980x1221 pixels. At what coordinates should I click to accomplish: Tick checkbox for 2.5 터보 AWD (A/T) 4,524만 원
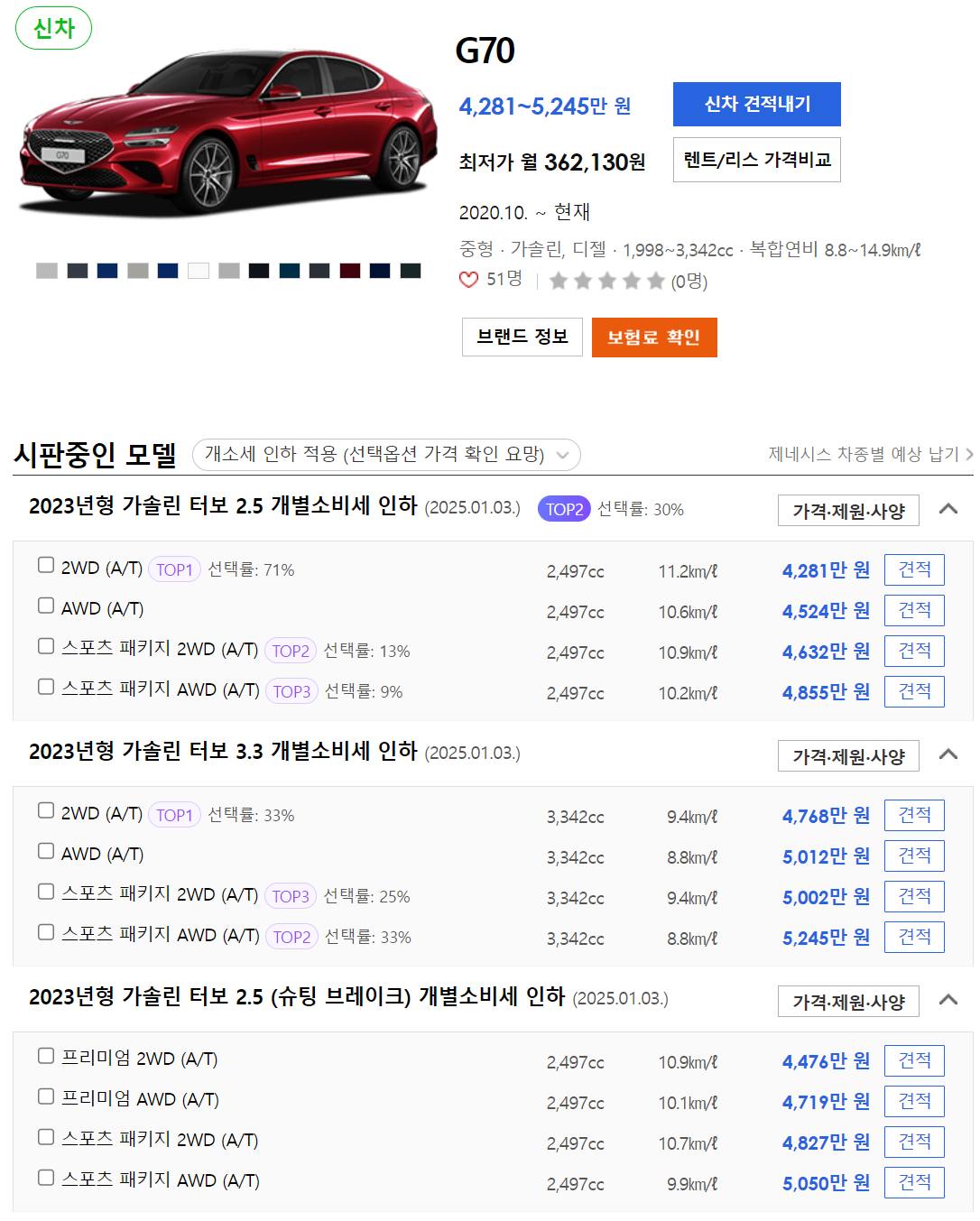click(x=46, y=606)
